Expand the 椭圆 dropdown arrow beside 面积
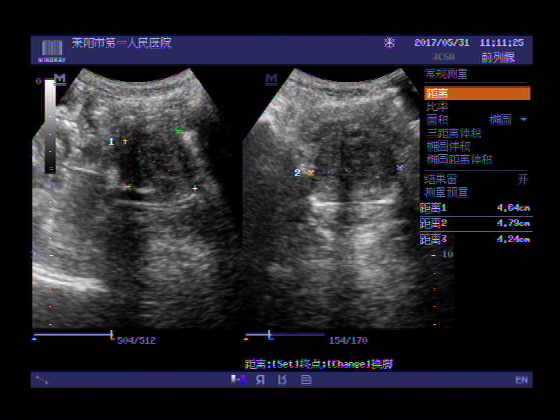Screen dimensions: 560x420 (523, 119)
